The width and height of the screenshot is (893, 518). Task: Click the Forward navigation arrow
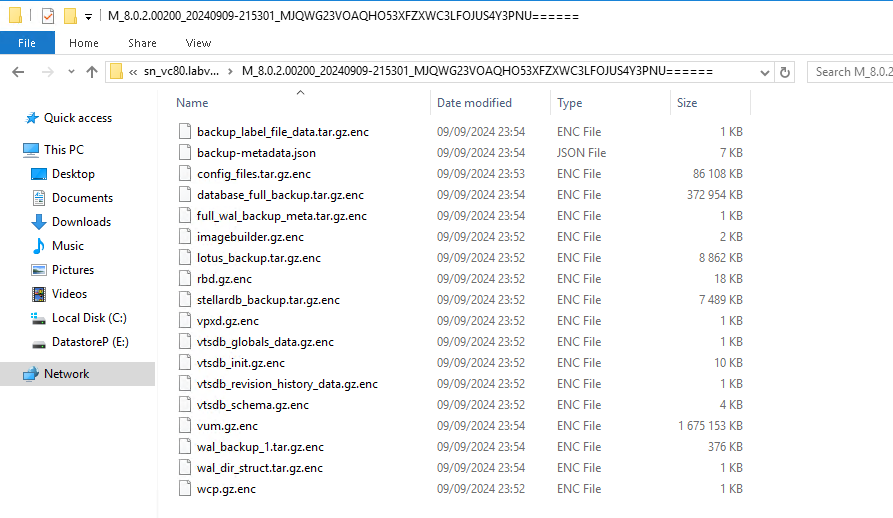click(x=48, y=72)
